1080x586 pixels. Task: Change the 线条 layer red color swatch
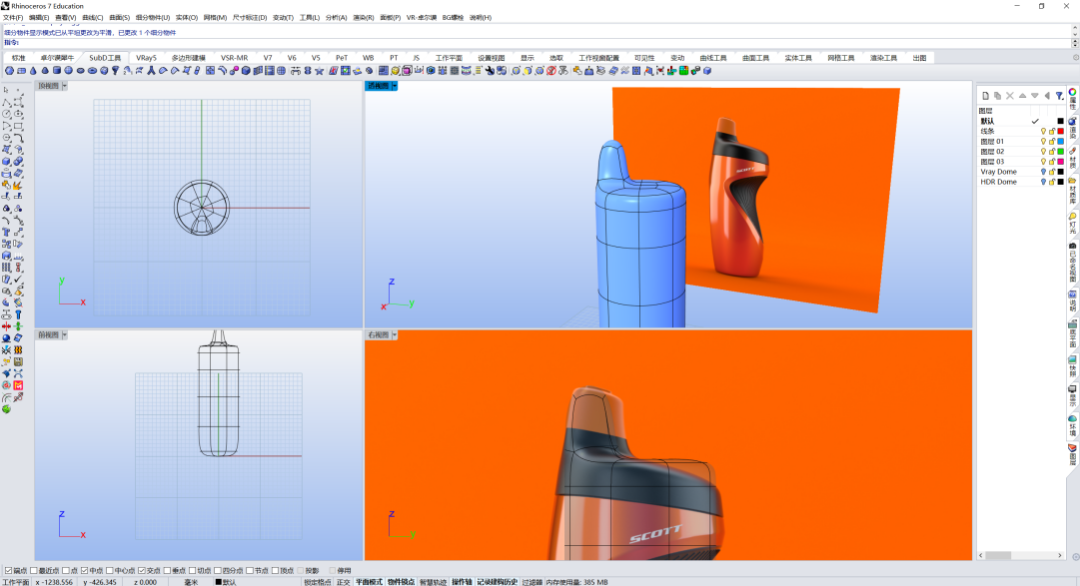tap(1061, 131)
